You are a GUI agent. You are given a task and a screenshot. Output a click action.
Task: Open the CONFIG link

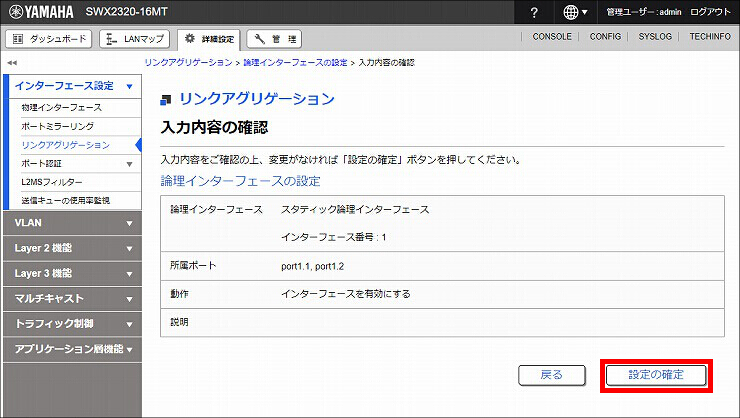[605, 36]
